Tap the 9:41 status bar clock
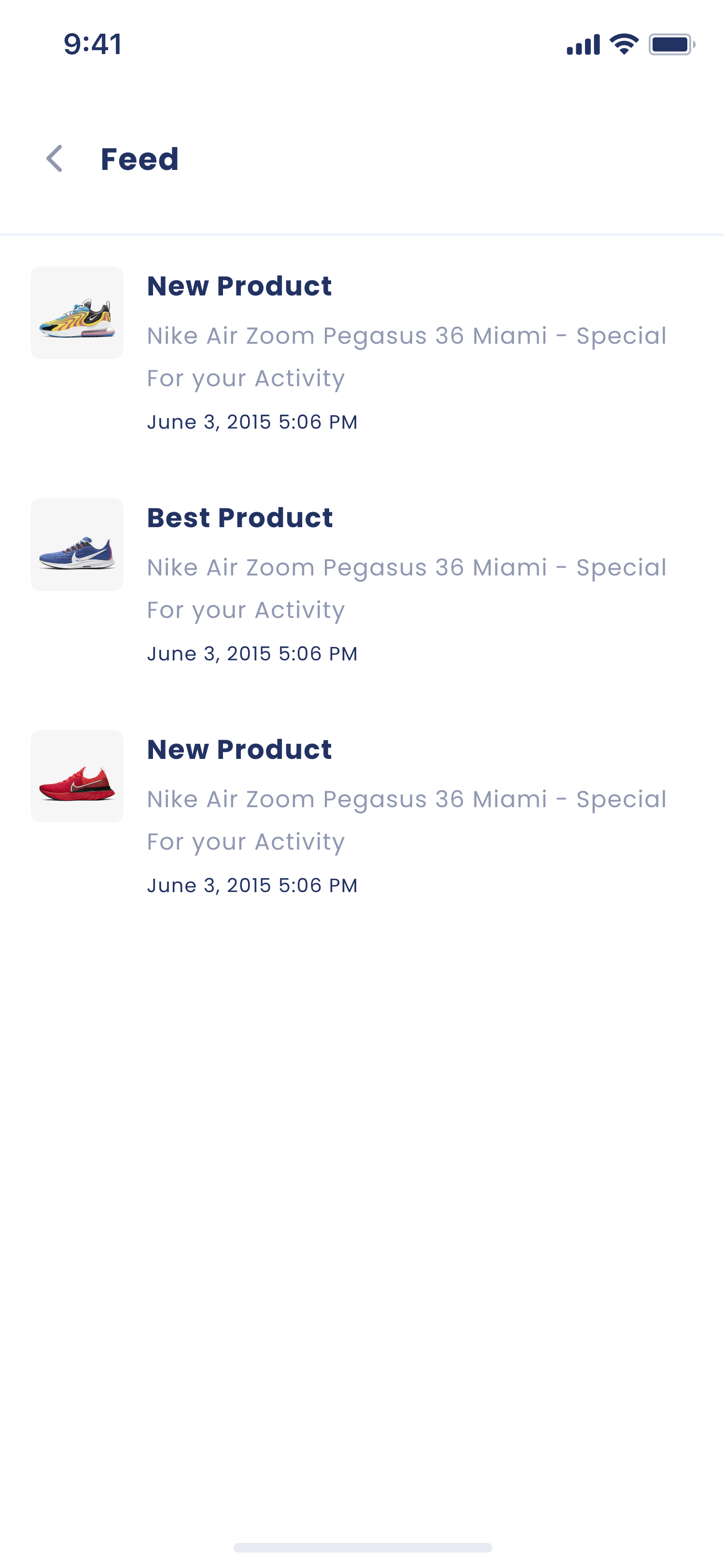Viewport: 724px width, 1568px height. tap(93, 44)
